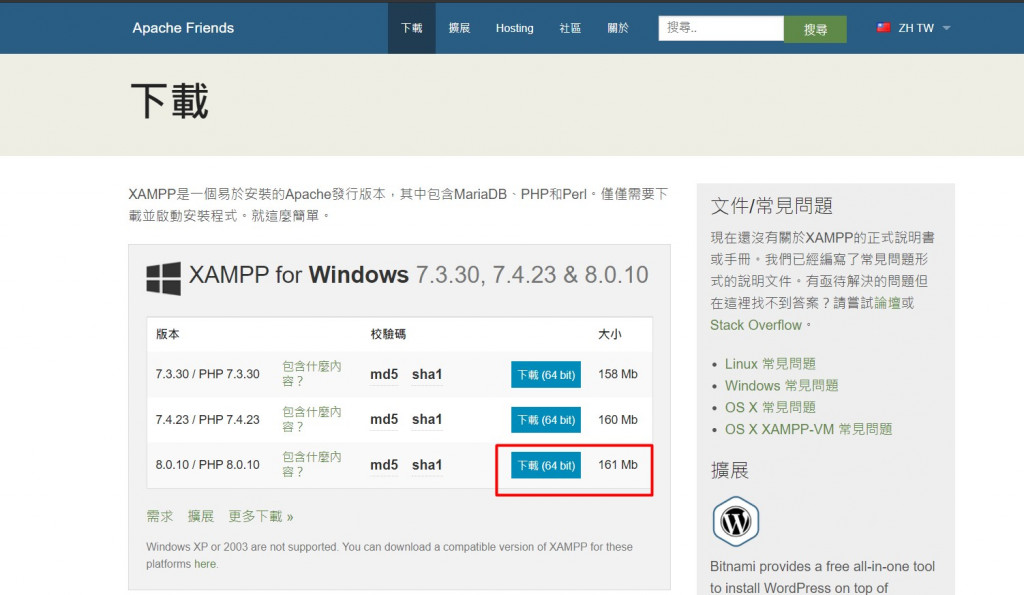1024x595 pixels.
Task: Select the 7.3.30 / PHP 7.3.30 version text
Action: click(207, 374)
